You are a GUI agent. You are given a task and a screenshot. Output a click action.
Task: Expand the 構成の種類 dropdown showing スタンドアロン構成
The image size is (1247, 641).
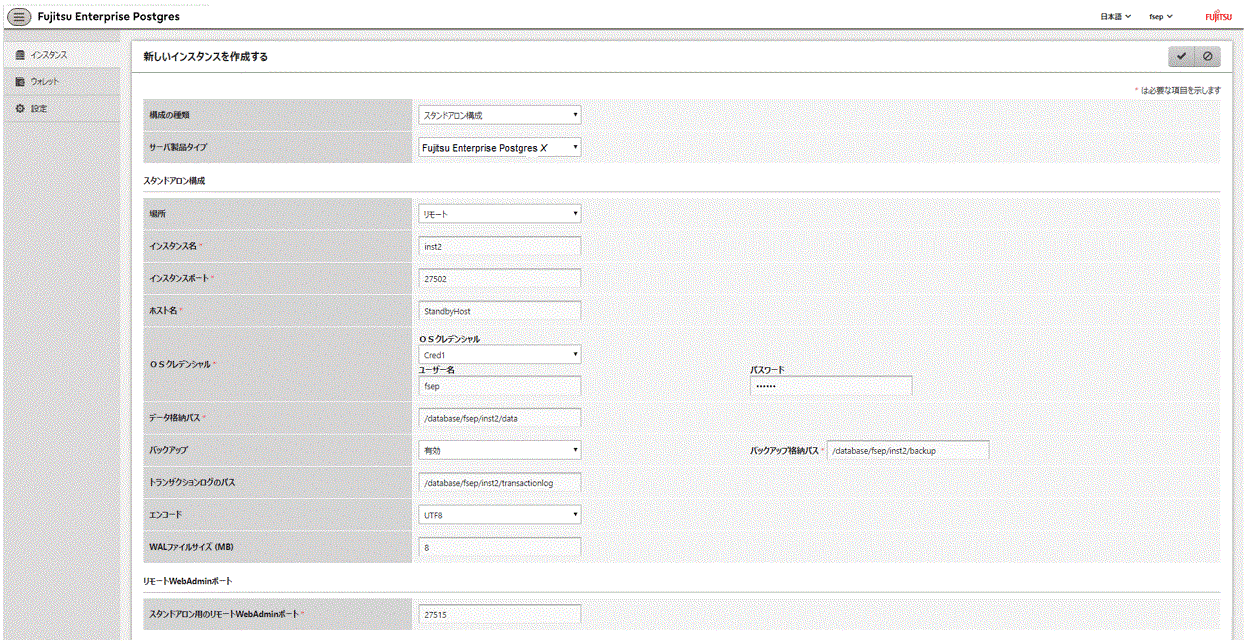(x=500, y=115)
